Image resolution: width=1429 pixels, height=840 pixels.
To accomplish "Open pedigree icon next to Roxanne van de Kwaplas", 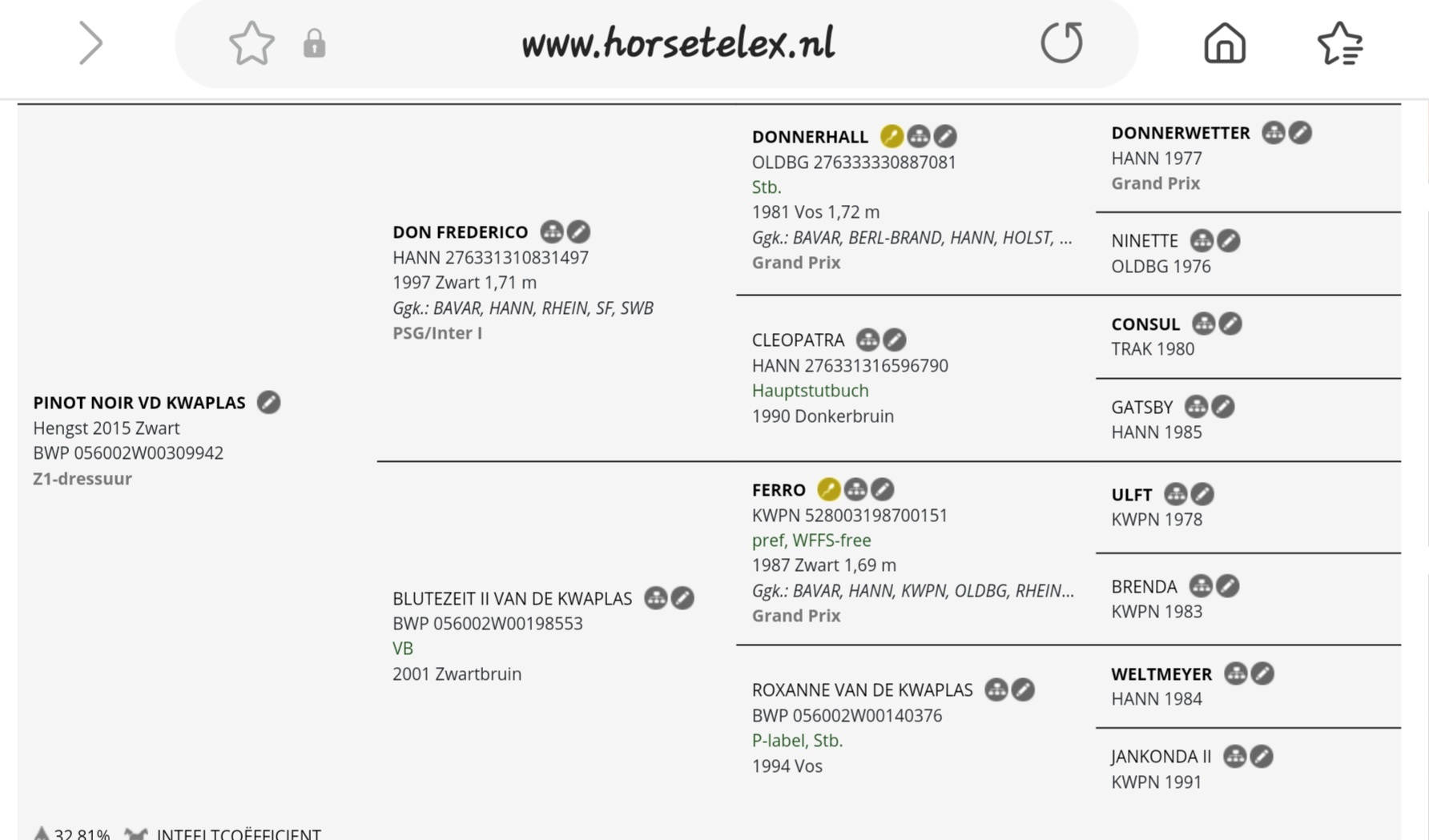I will coord(996,689).
